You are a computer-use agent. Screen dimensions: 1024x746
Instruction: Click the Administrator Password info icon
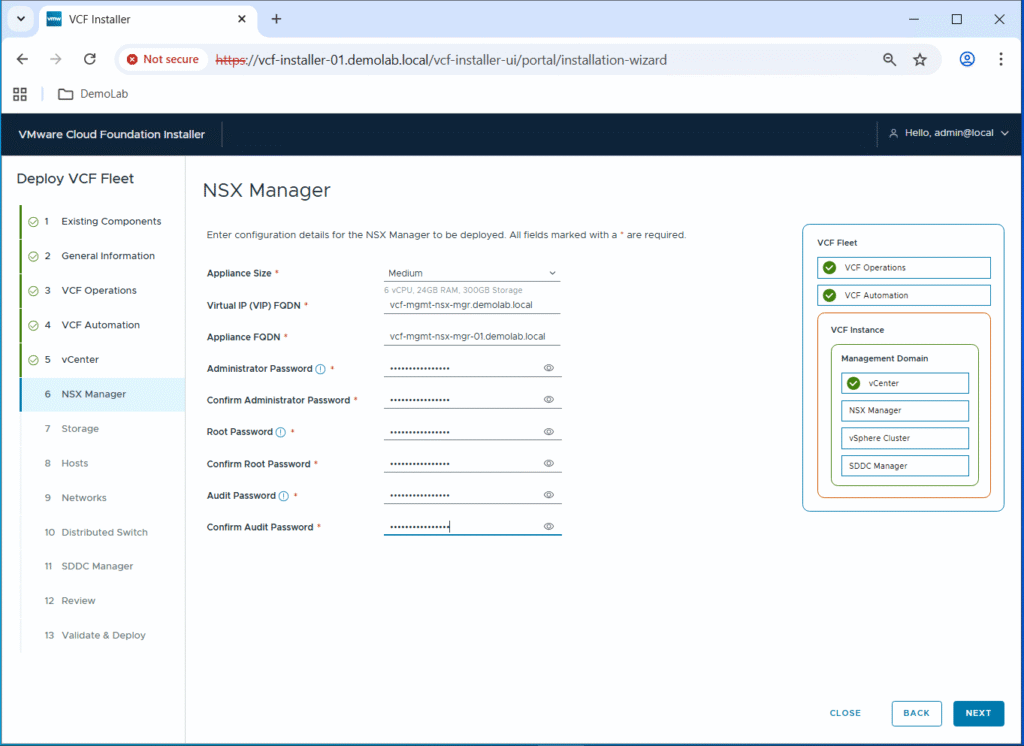[x=320, y=369]
